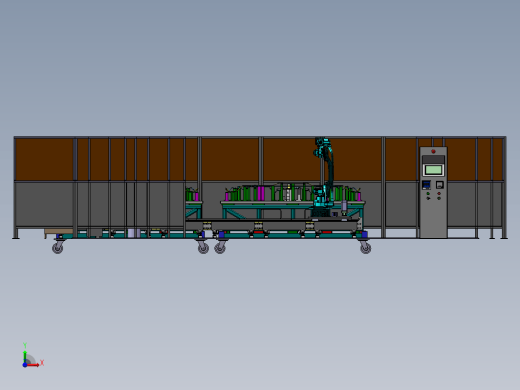
Task: Select the rightmost caster wheel under the cart
Action: click(x=366, y=248)
